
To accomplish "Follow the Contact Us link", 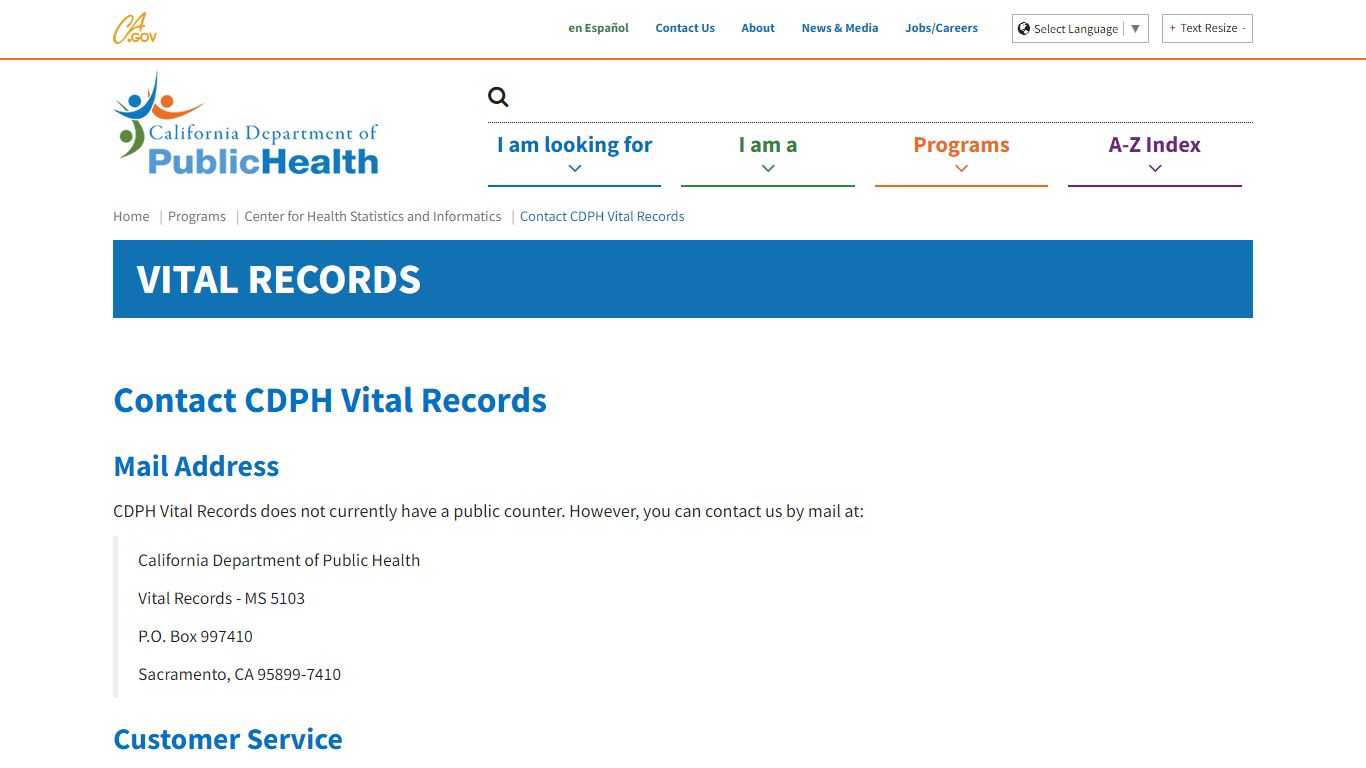I will [685, 28].
